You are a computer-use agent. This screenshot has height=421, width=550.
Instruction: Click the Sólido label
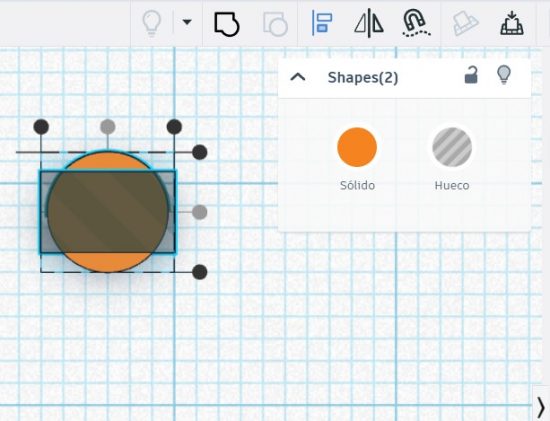point(357,185)
